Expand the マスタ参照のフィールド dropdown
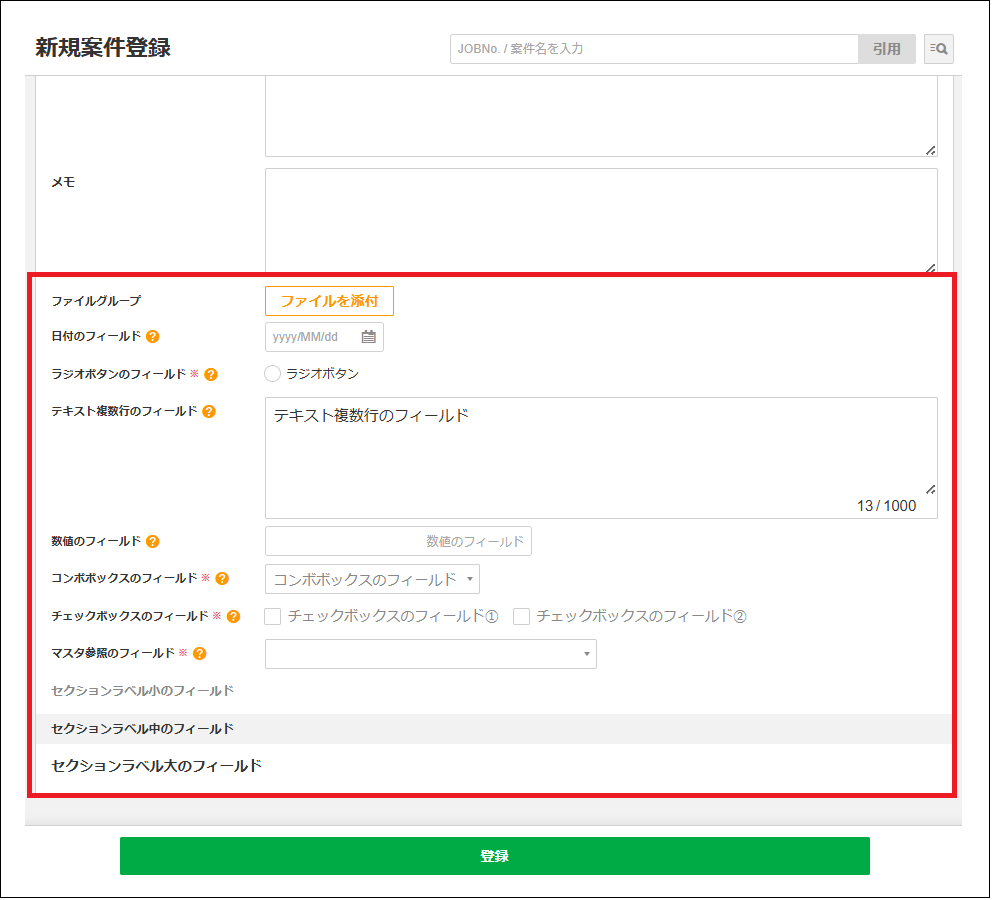Image resolution: width=992 pixels, height=900 pixels. (x=430, y=654)
